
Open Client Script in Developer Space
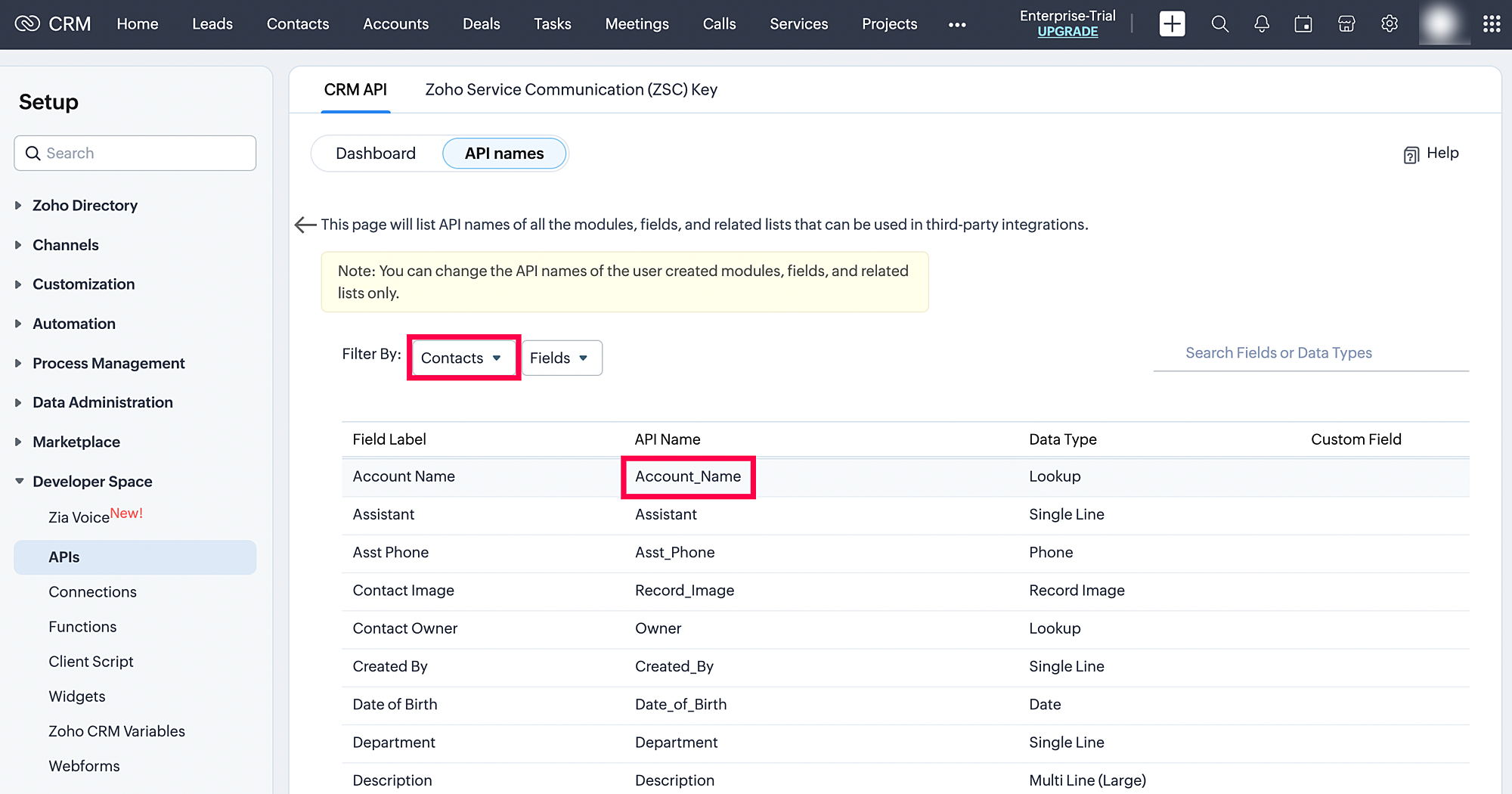click(91, 662)
